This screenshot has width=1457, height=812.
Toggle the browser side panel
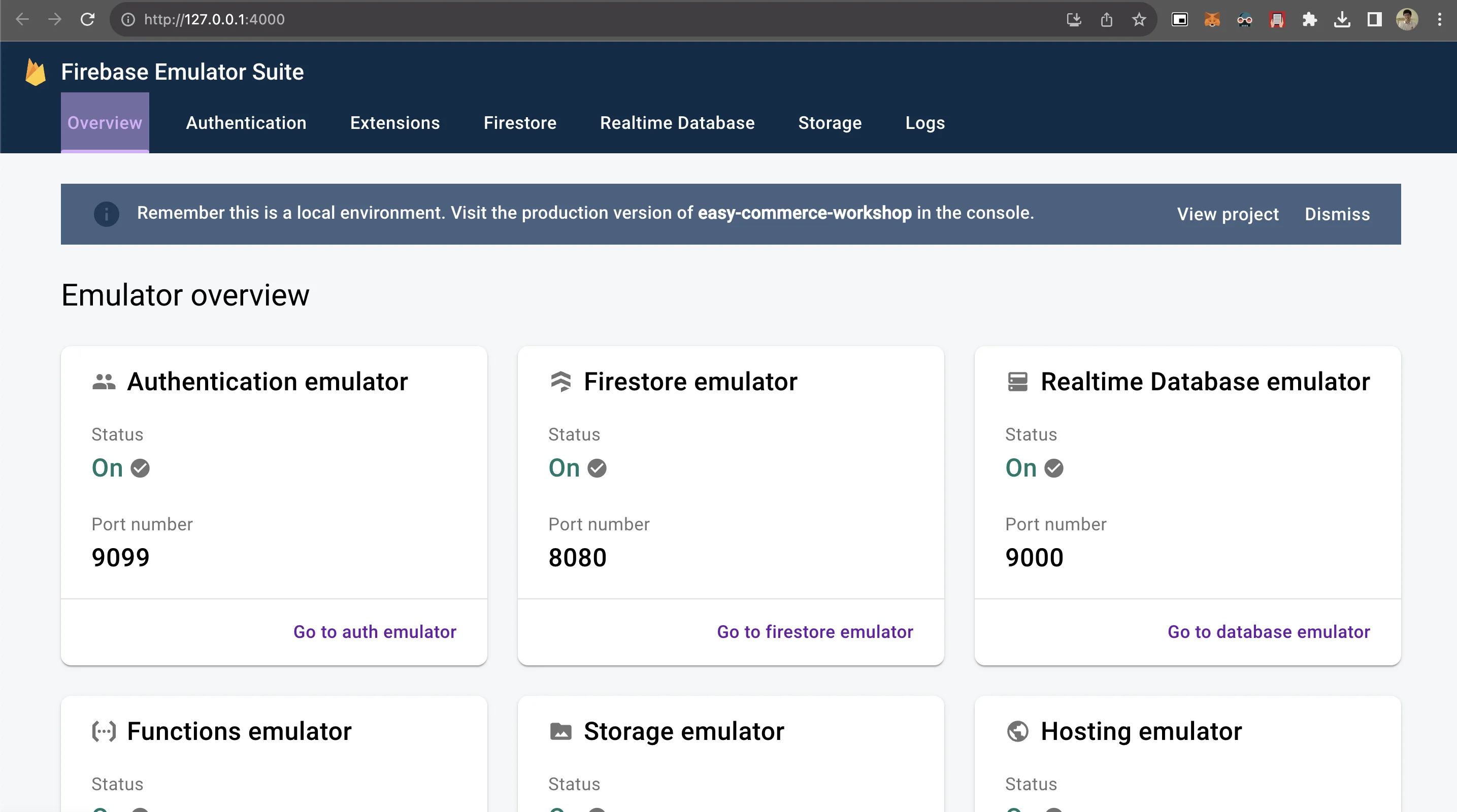[x=1375, y=20]
